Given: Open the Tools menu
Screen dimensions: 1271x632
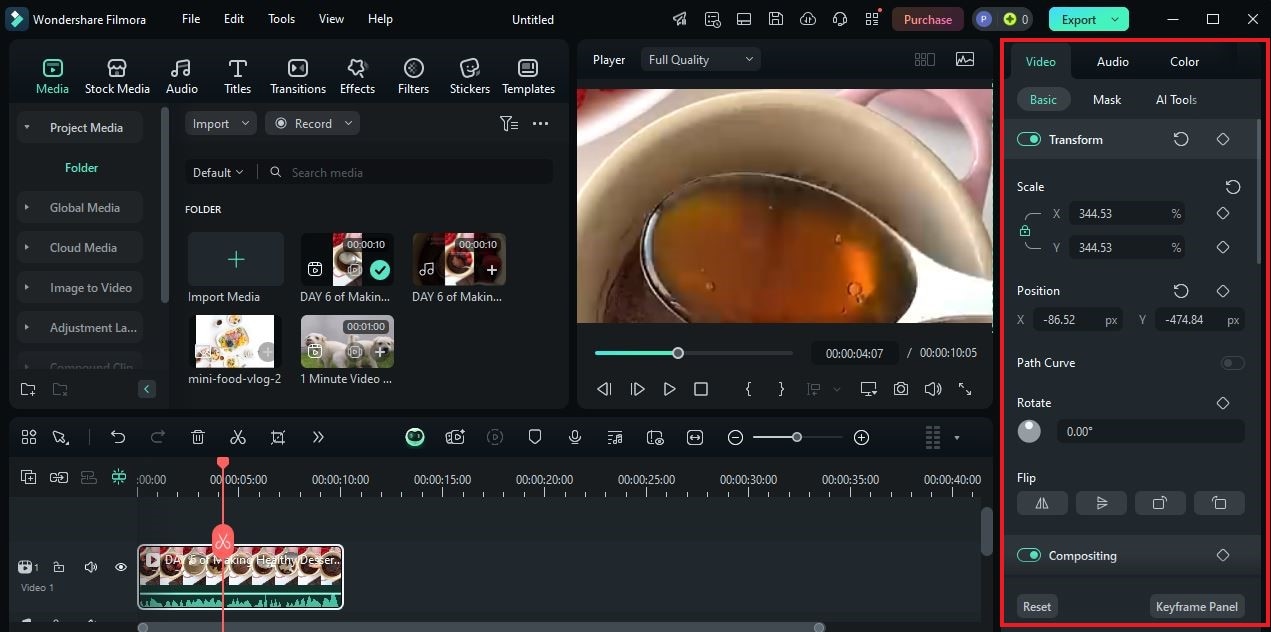Looking at the screenshot, I should (x=281, y=19).
